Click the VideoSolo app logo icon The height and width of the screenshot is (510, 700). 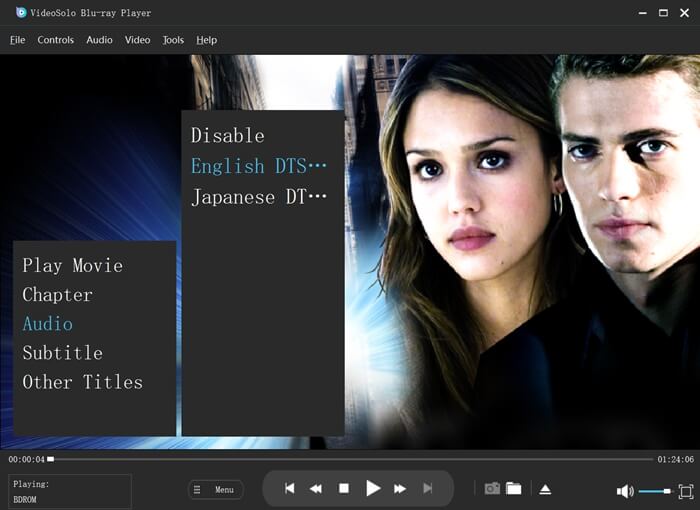[21, 13]
